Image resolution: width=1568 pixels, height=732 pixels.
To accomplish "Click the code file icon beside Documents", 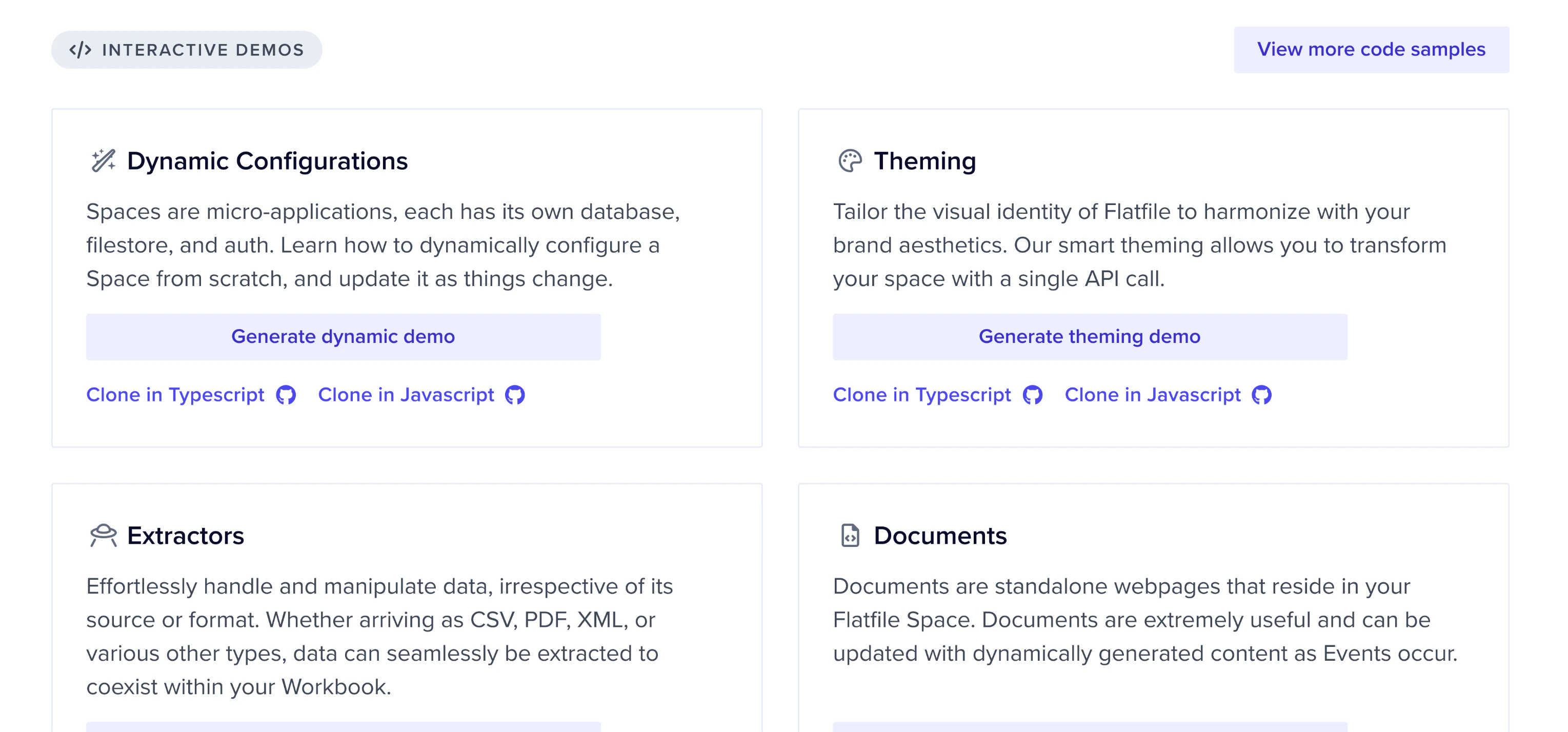I will point(850,536).
